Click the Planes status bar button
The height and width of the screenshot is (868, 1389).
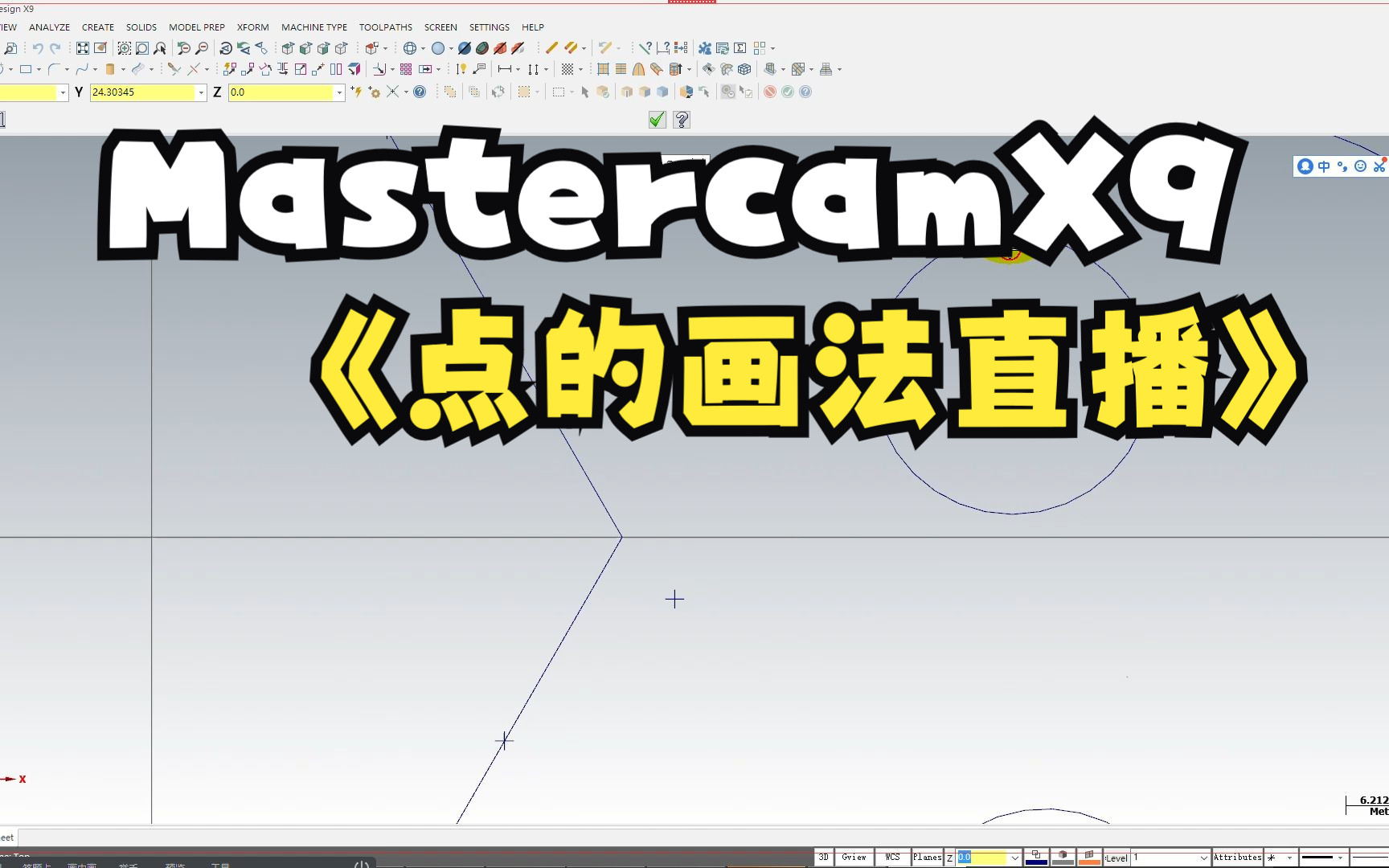pos(928,858)
